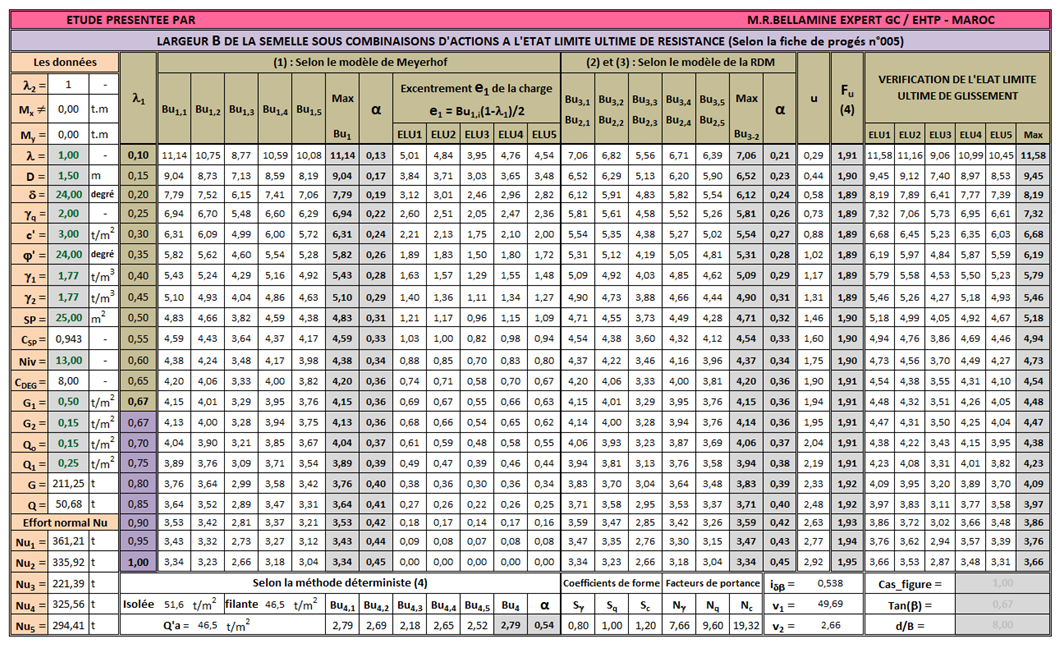Image resolution: width=1059 pixels, height=645 pixels.
Task: Click the 'ETUDE PRESENTEE PAR' header text
Action: click(x=131, y=20)
